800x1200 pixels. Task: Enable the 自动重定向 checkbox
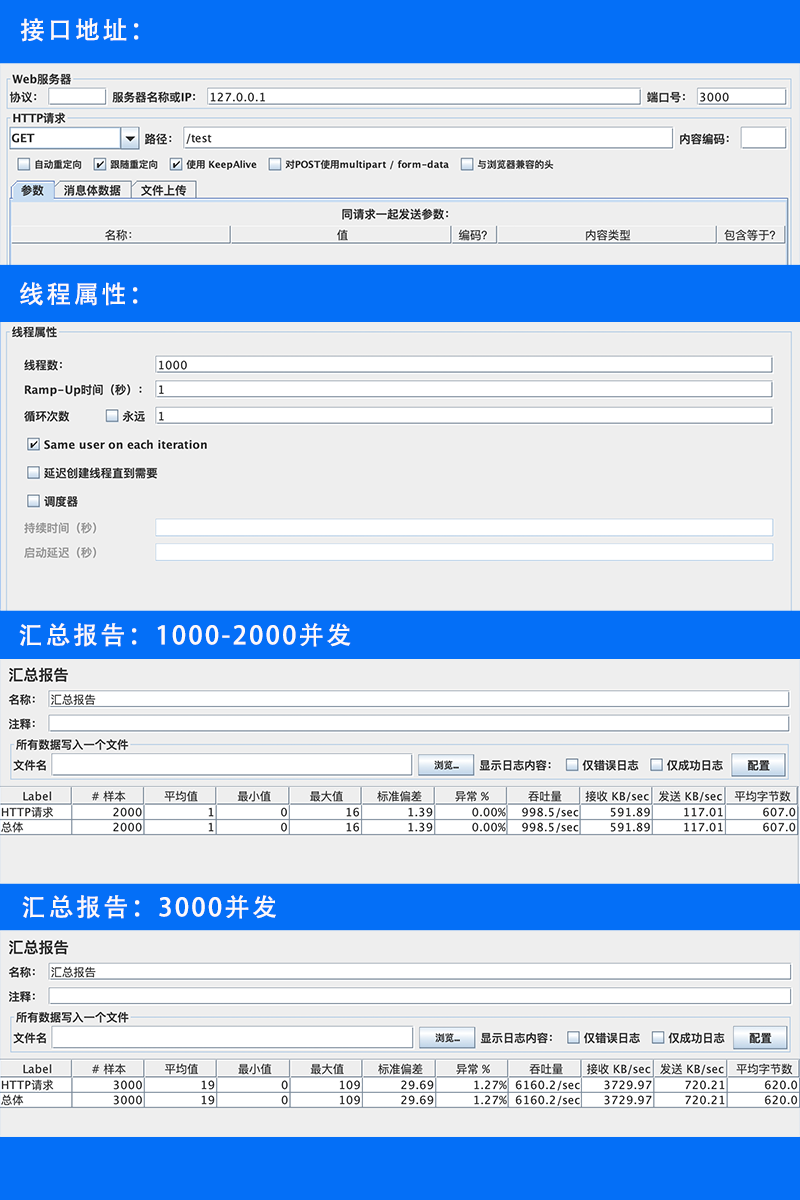pos(24,165)
